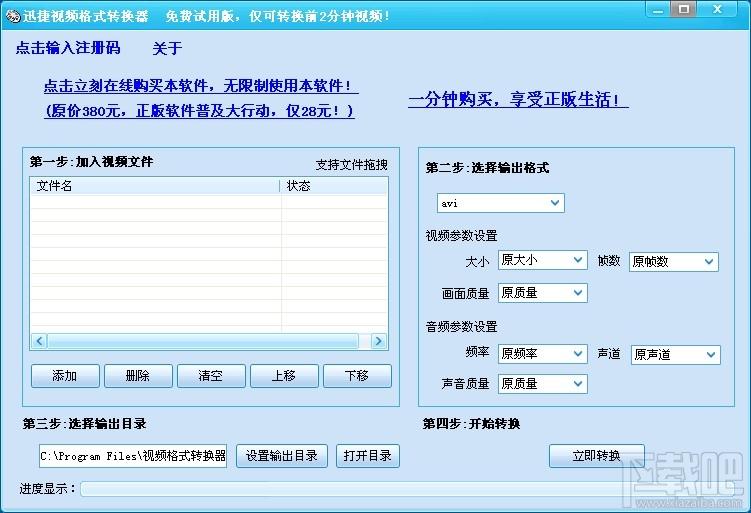Move file up with 上移 button
The width and height of the screenshot is (751, 513).
(x=284, y=376)
